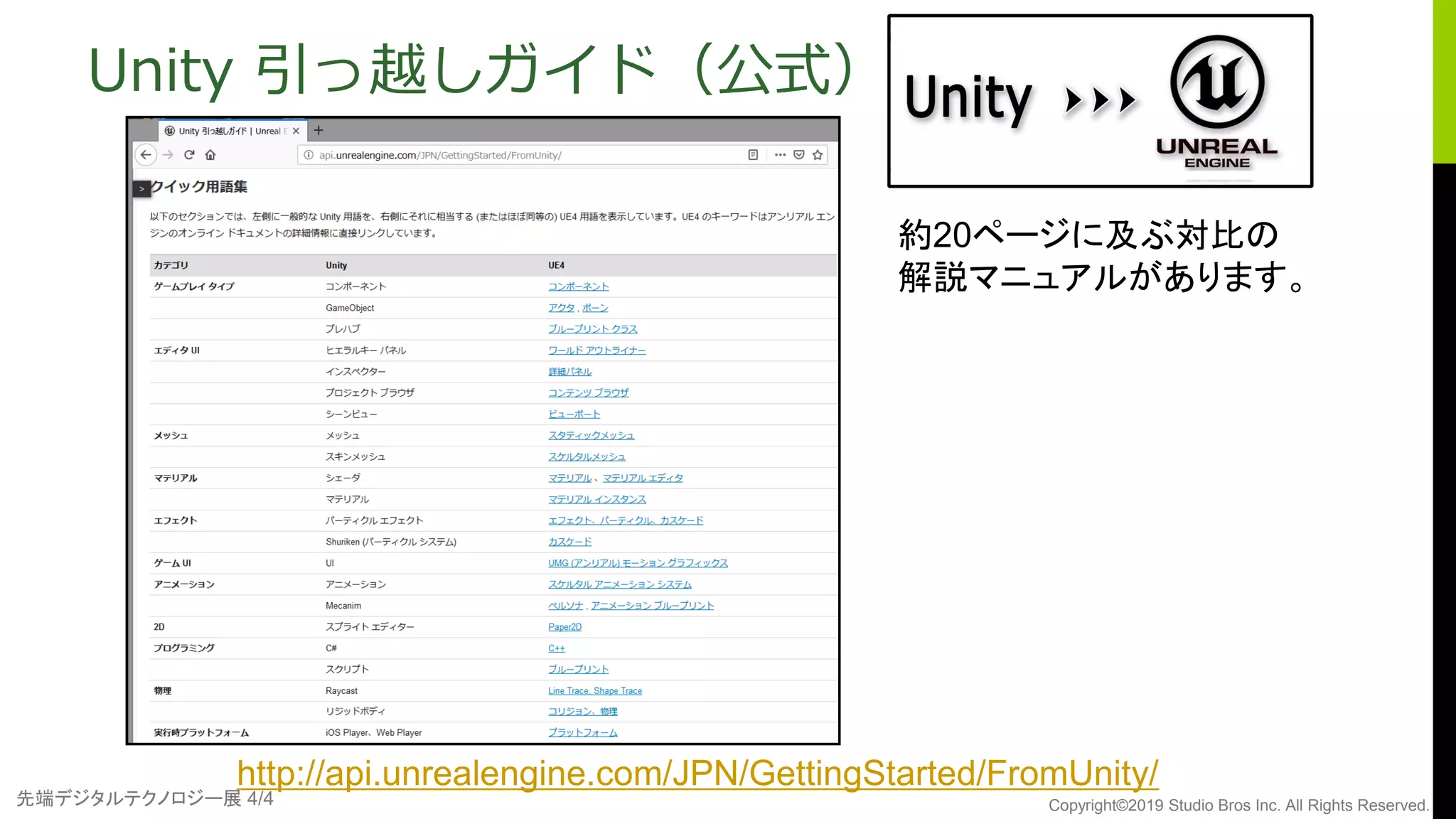Bookmark this page with star icon
This screenshot has width=1456, height=819.
click(x=818, y=155)
